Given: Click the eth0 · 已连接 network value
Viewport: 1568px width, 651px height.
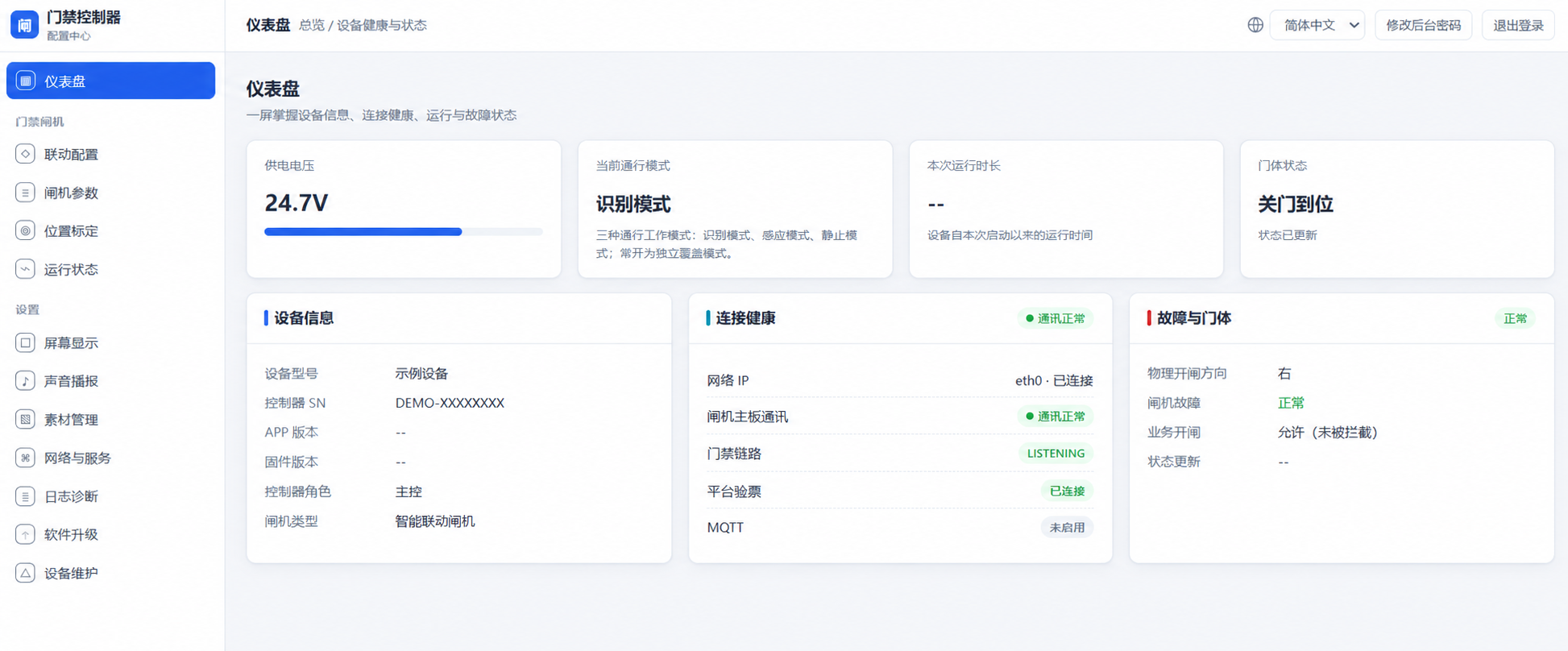Looking at the screenshot, I should (x=1054, y=380).
